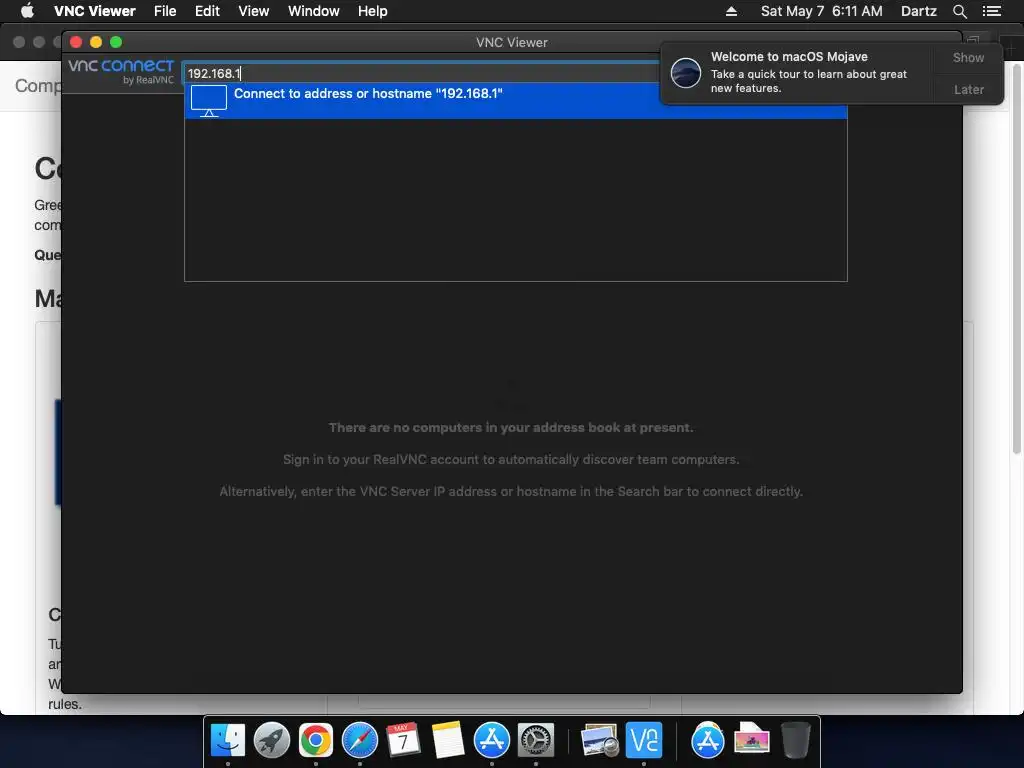
Task: Open Calendar from the Dock
Action: point(404,741)
